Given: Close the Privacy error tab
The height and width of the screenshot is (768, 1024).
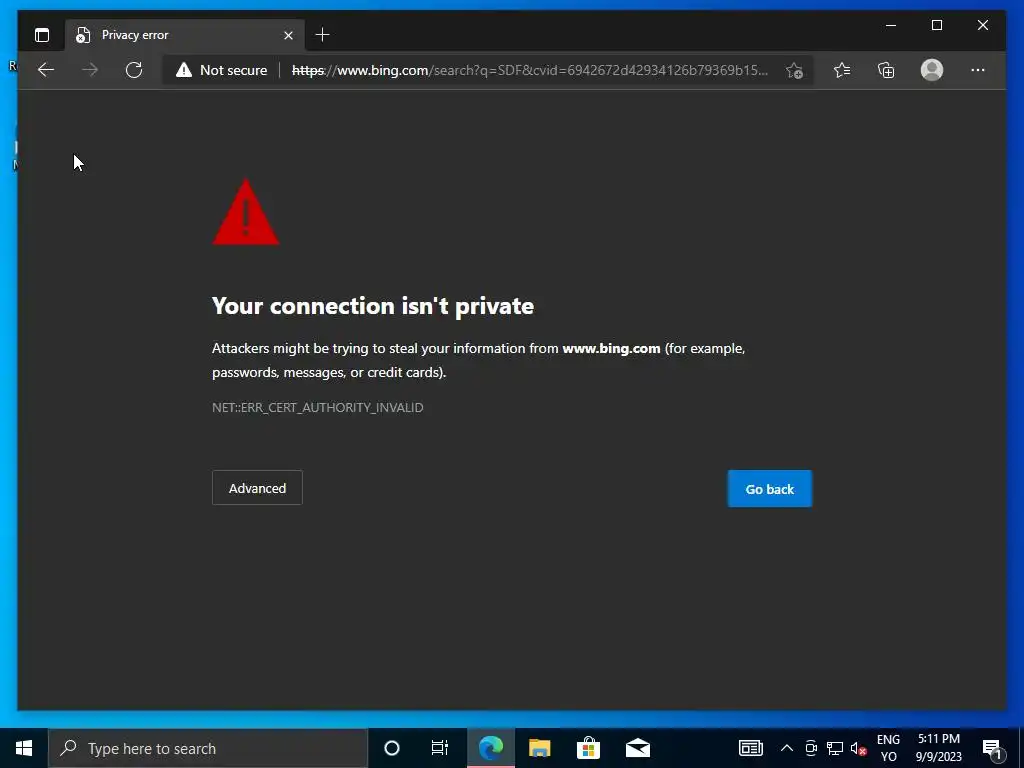Looking at the screenshot, I should 288,35.
